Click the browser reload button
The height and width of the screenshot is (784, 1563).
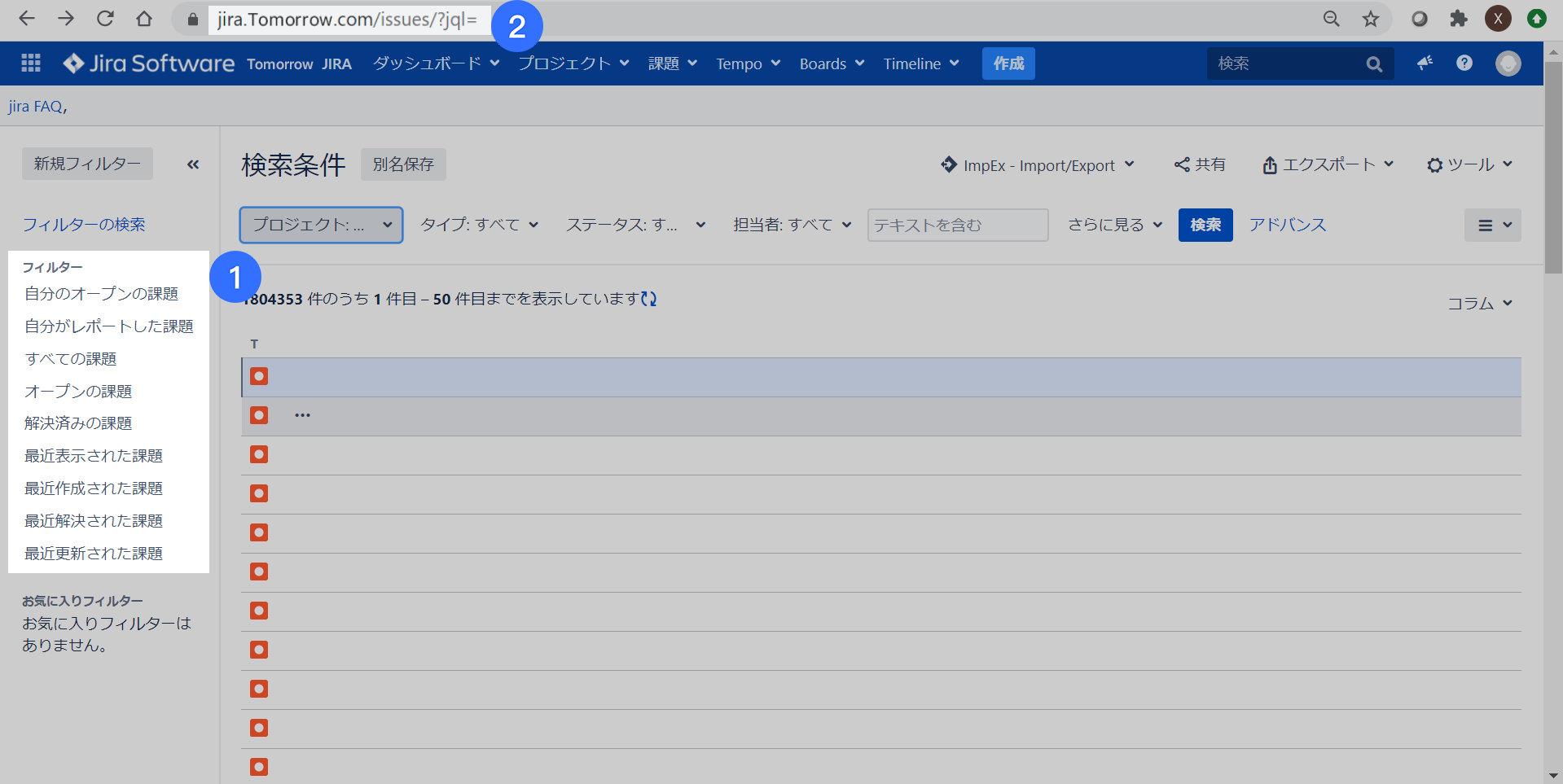[105, 19]
